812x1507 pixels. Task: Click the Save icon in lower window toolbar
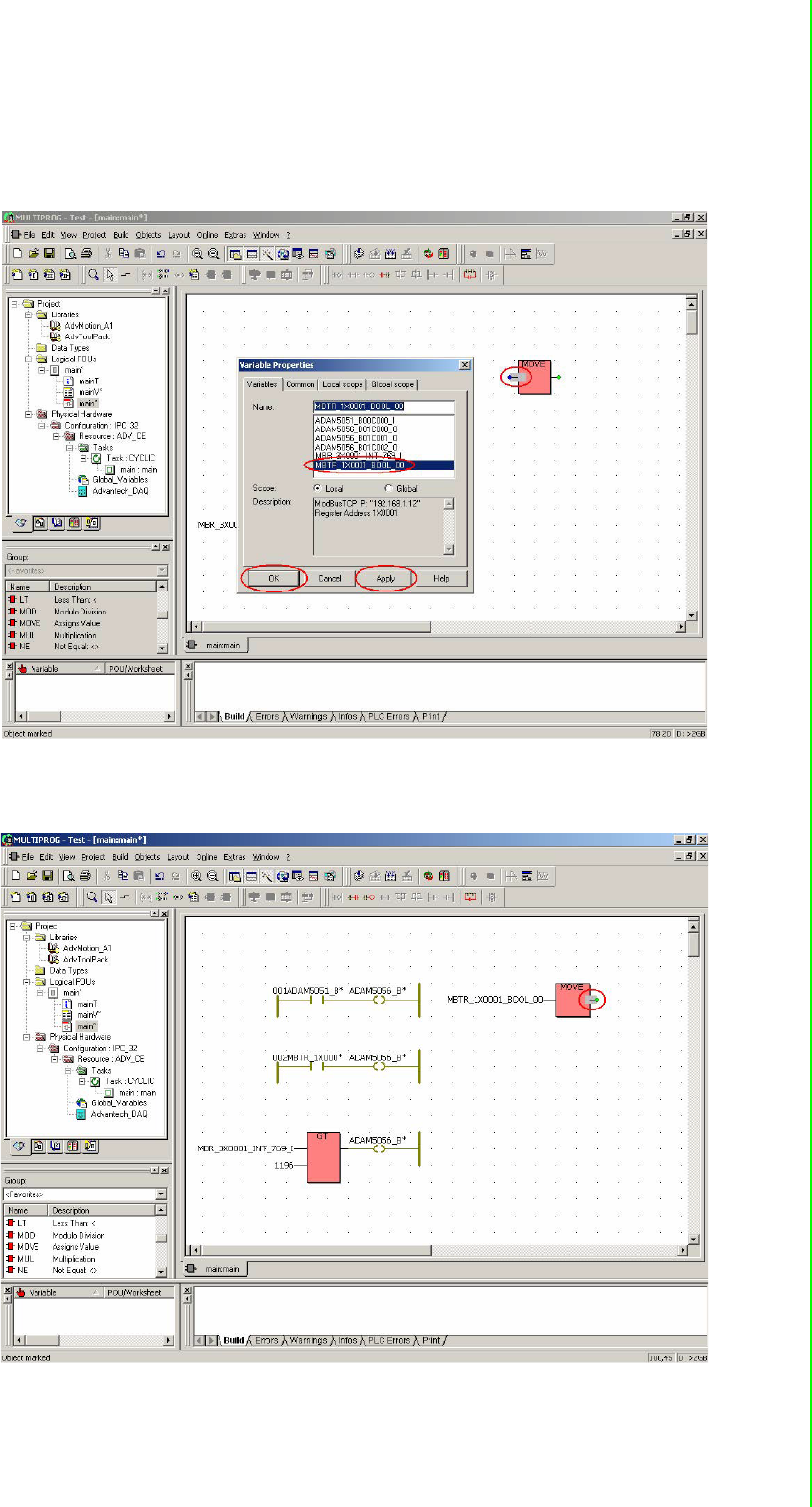point(47,876)
